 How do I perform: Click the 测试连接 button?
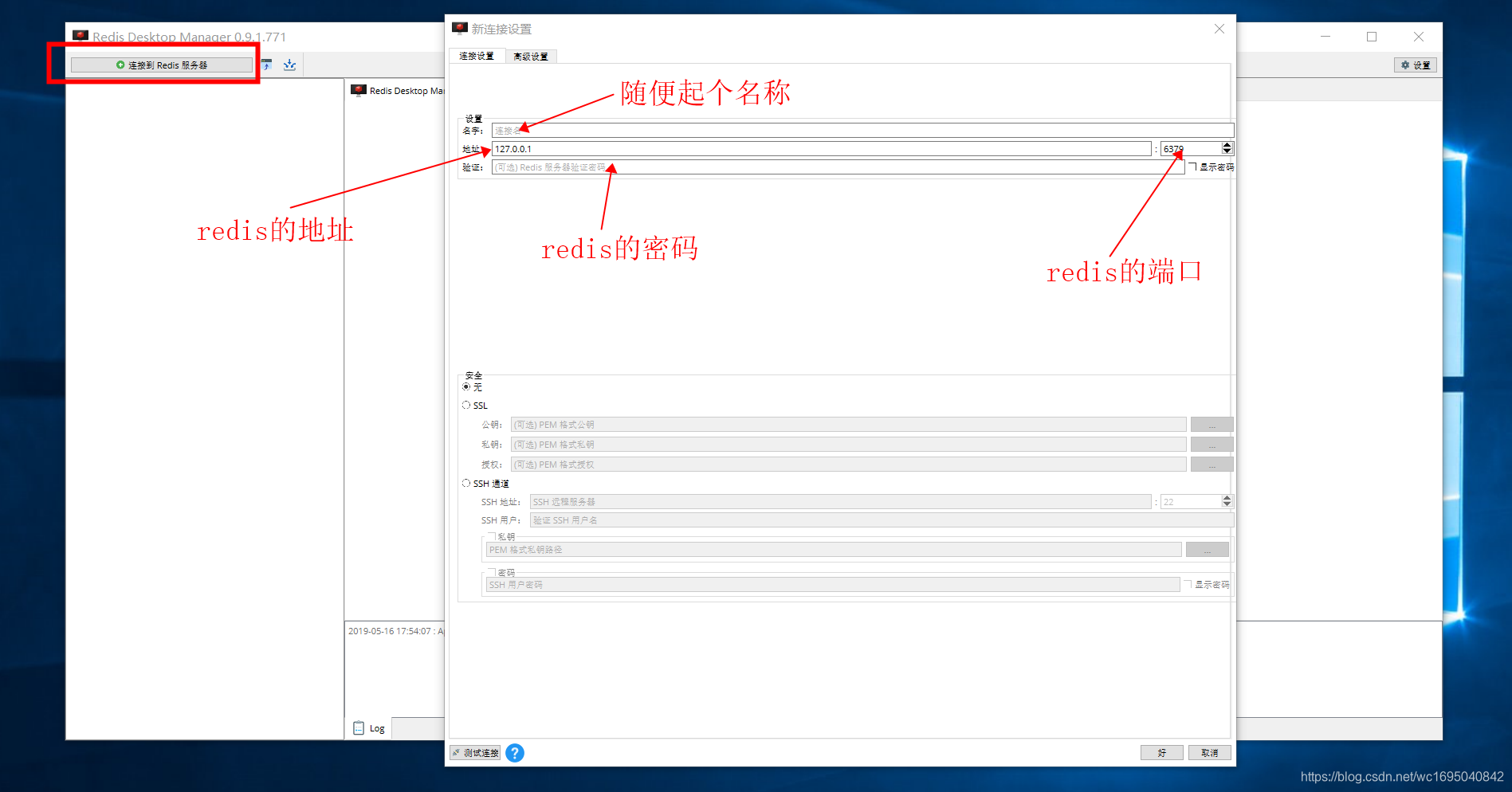(475, 753)
